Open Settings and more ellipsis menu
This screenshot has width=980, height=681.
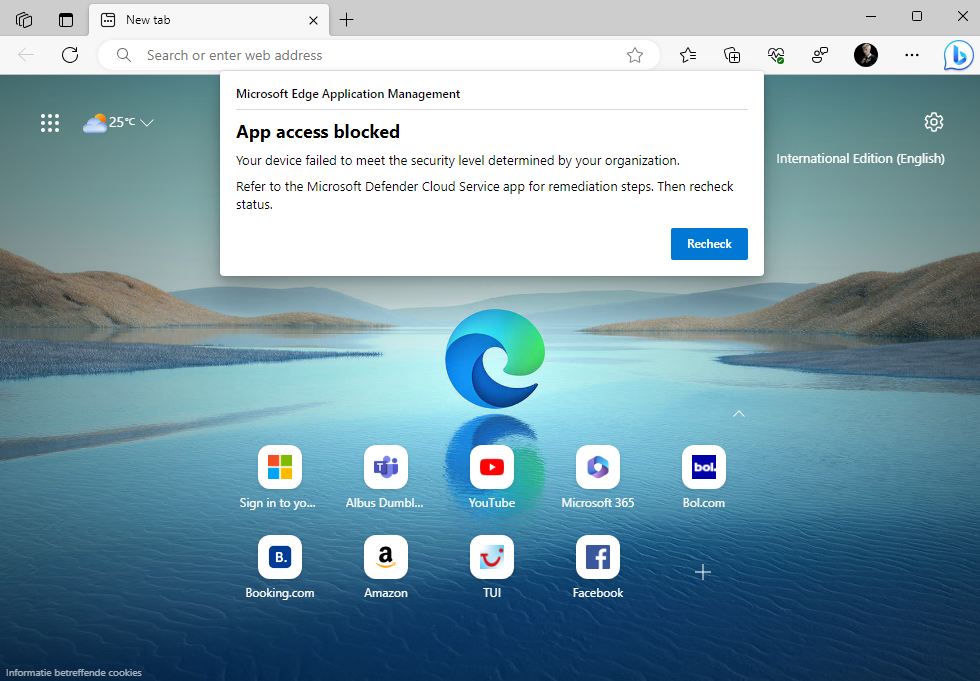[x=911, y=56]
